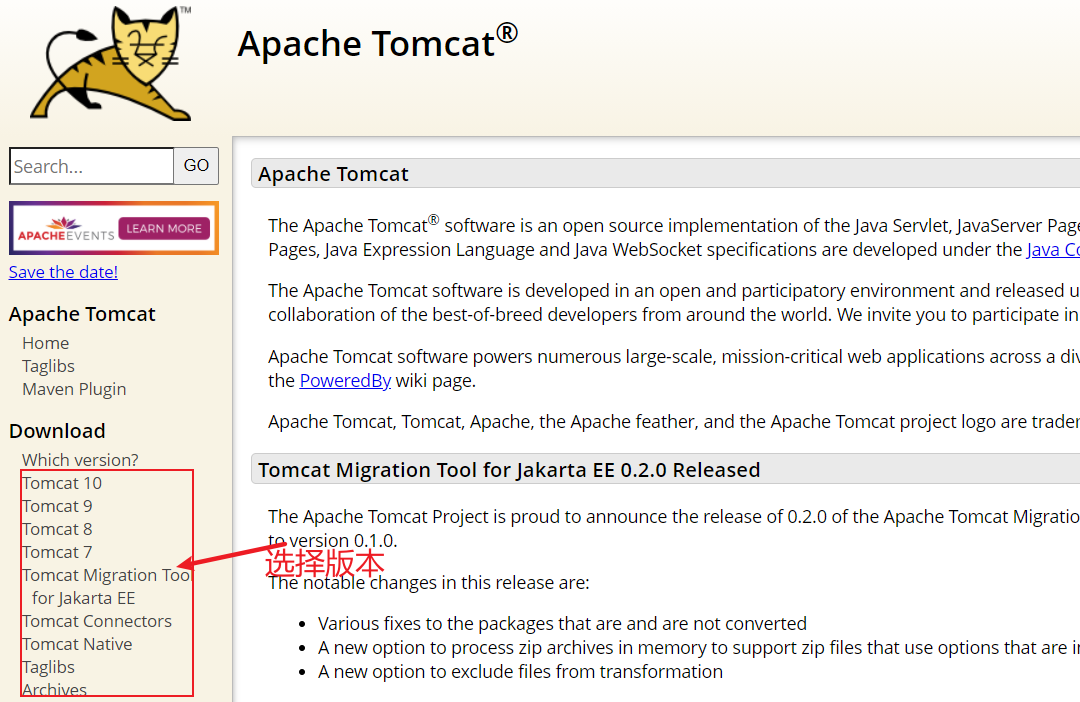Choose the Tomcat 8 download link
Viewport: 1080px width, 702px height.
tap(57, 529)
